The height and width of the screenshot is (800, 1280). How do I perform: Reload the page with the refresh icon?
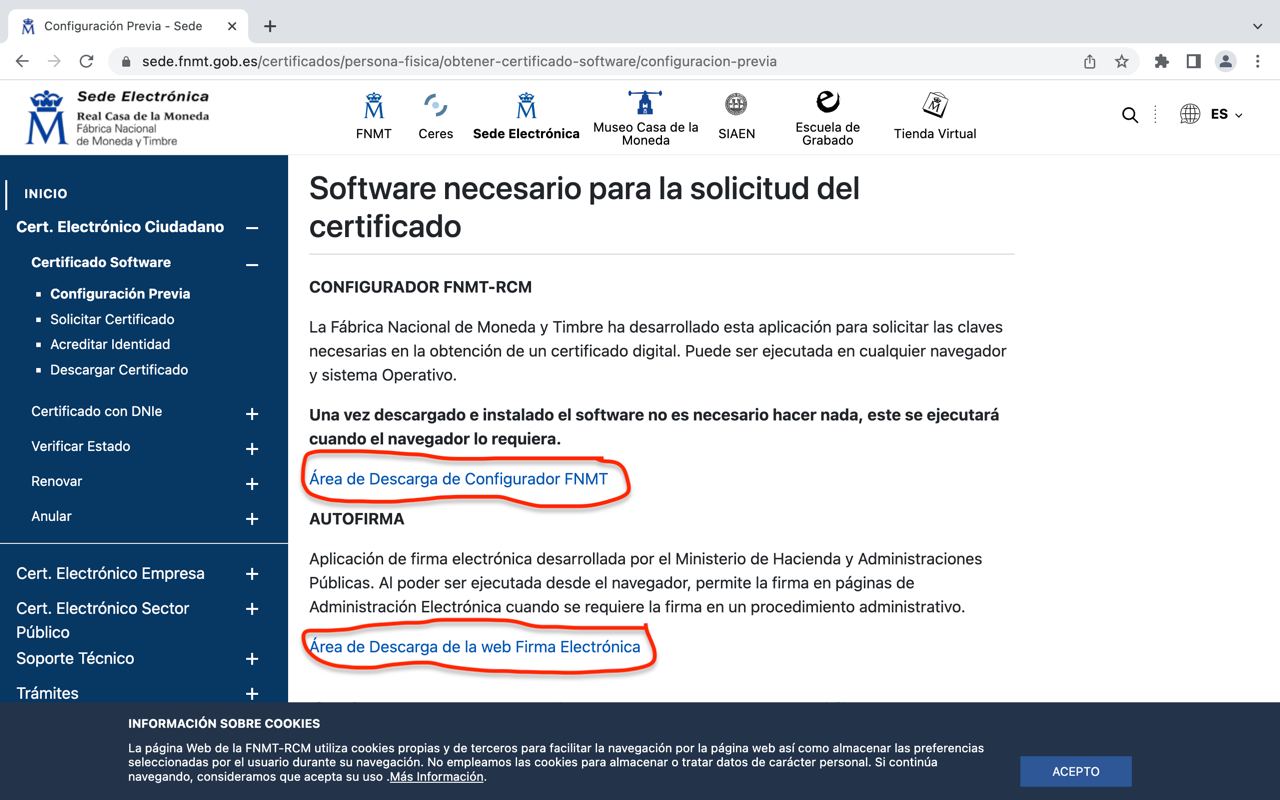coord(86,61)
